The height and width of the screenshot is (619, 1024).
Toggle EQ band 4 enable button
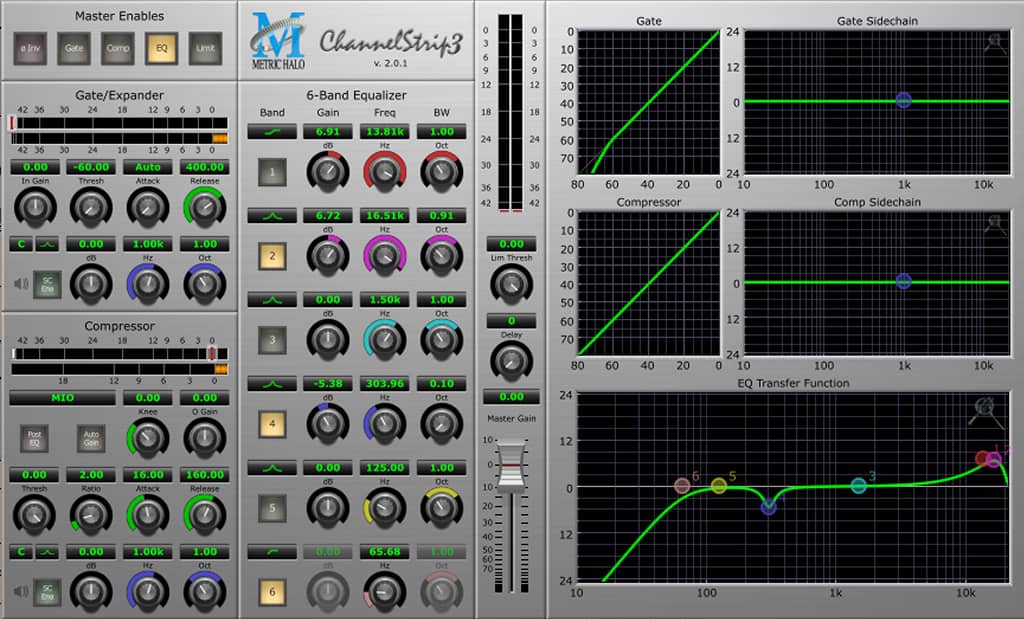[x=272, y=424]
